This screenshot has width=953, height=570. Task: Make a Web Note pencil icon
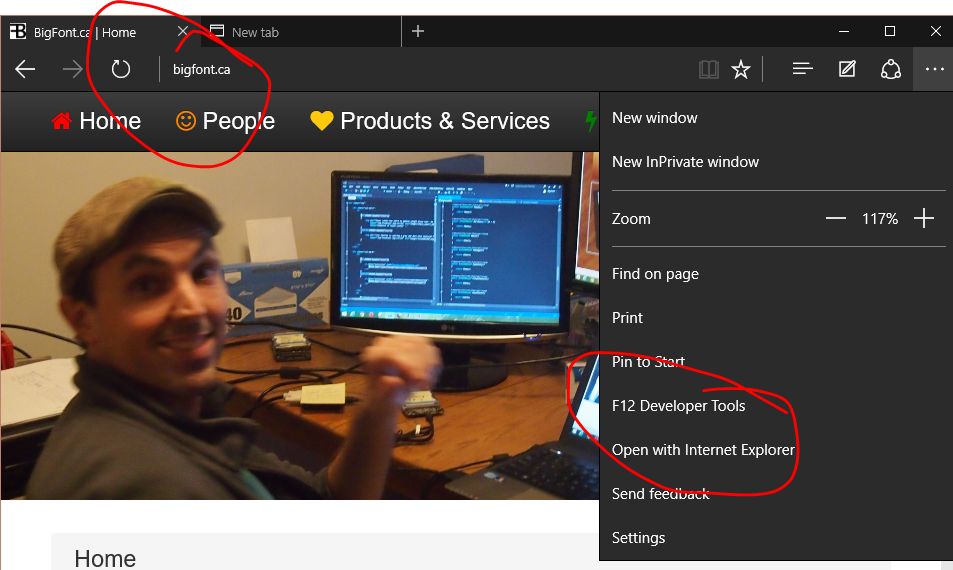(x=847, y=69)
